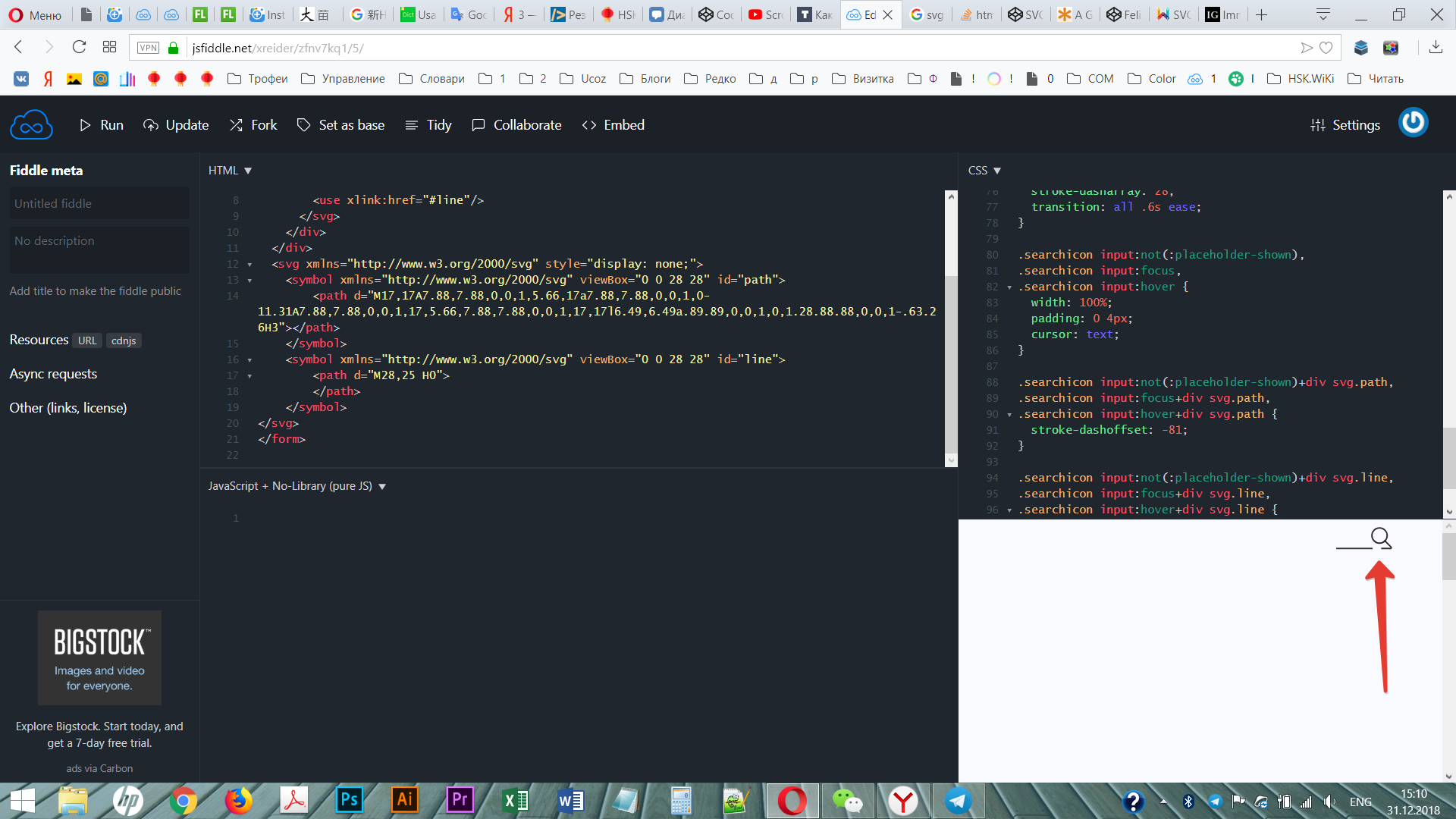Tidy the code with Tidy button

click(x=428, y=125)
